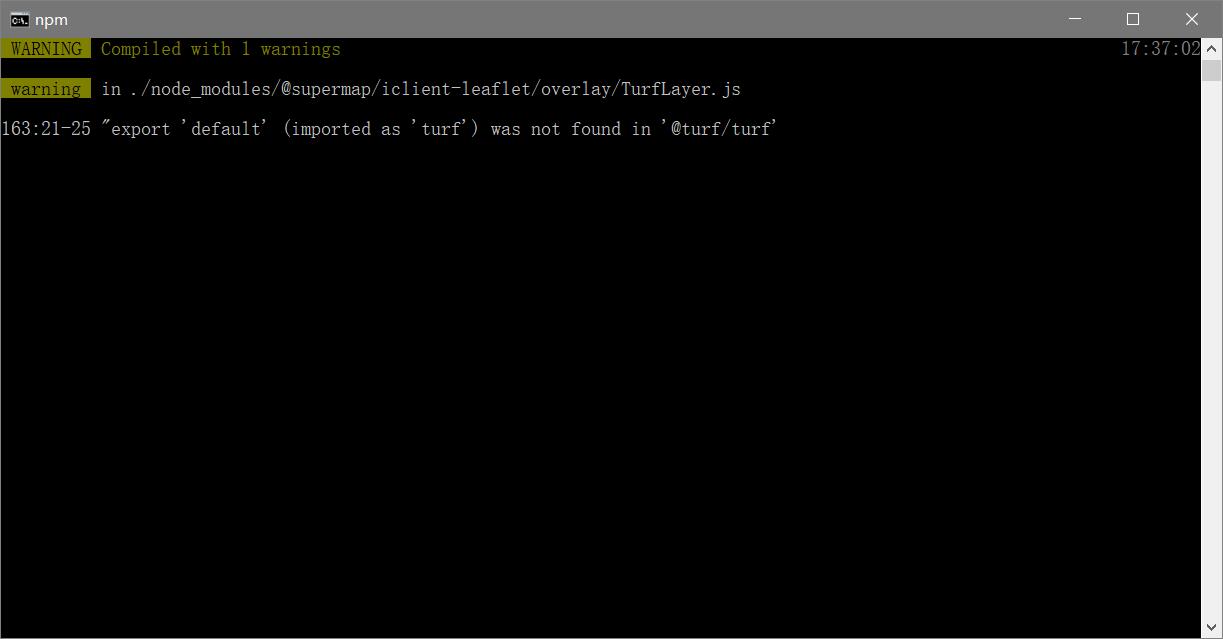
Task: Close the npm terminal window
Action: pos(1192,19)
